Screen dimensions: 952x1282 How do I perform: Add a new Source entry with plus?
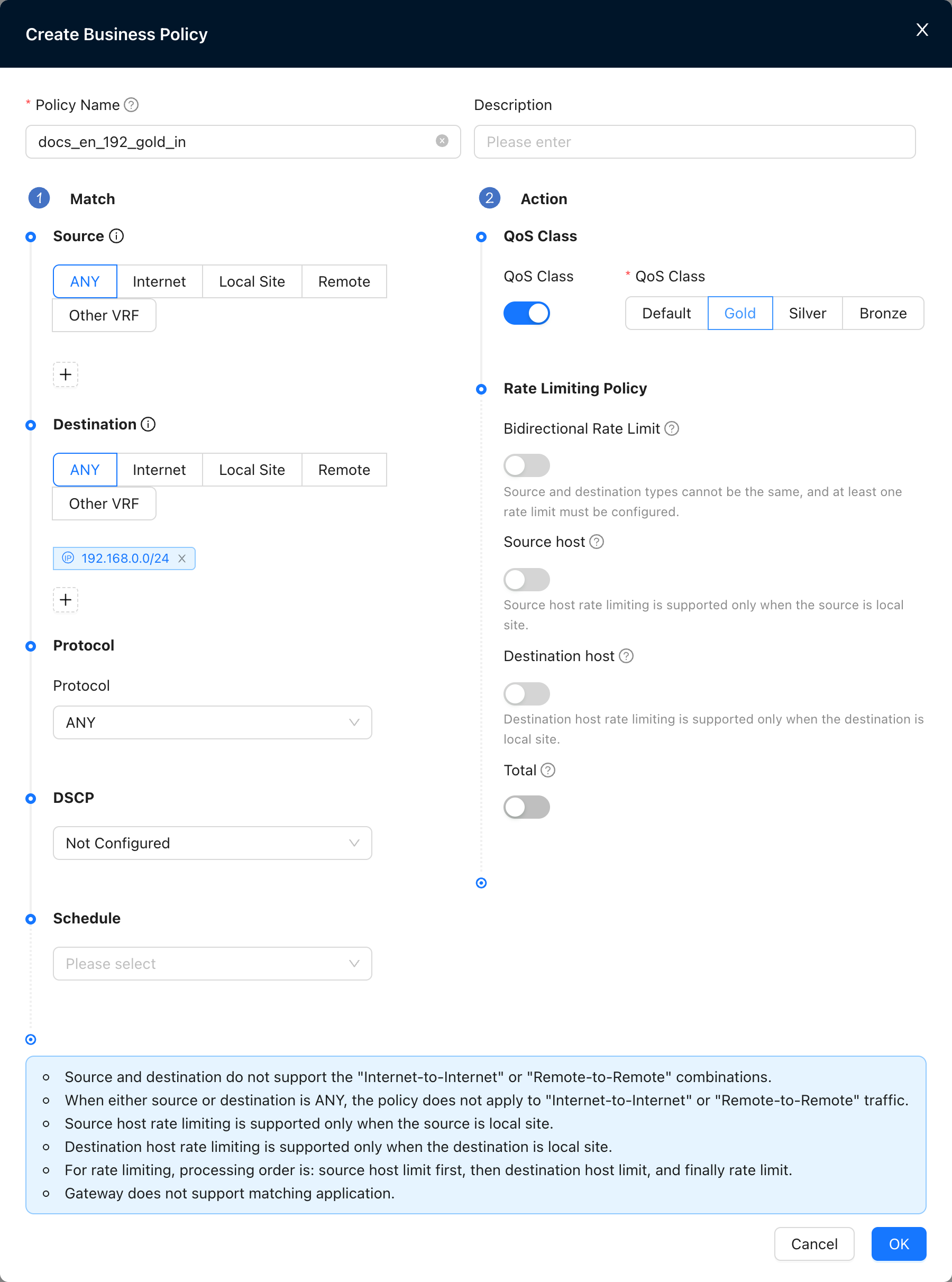(x=66, y=374)
